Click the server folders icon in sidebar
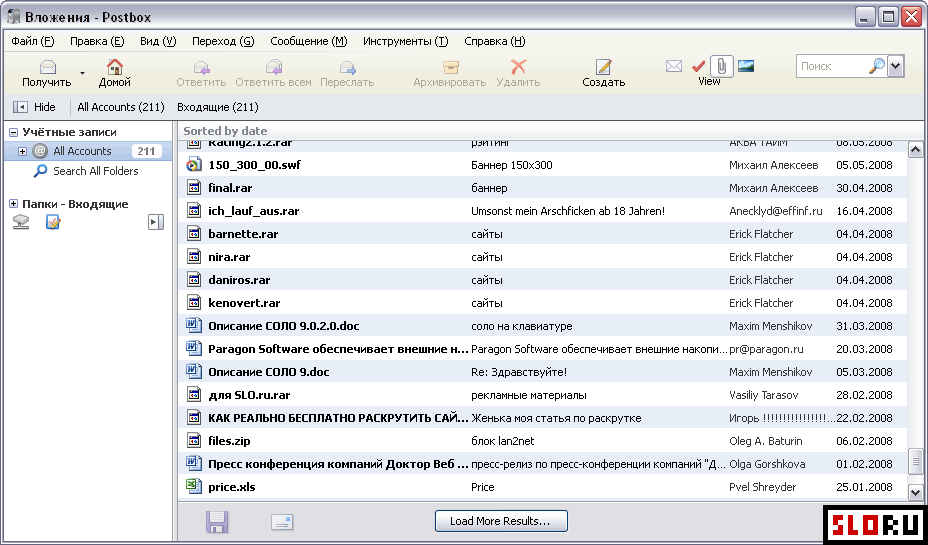 [x=21, y=222]
